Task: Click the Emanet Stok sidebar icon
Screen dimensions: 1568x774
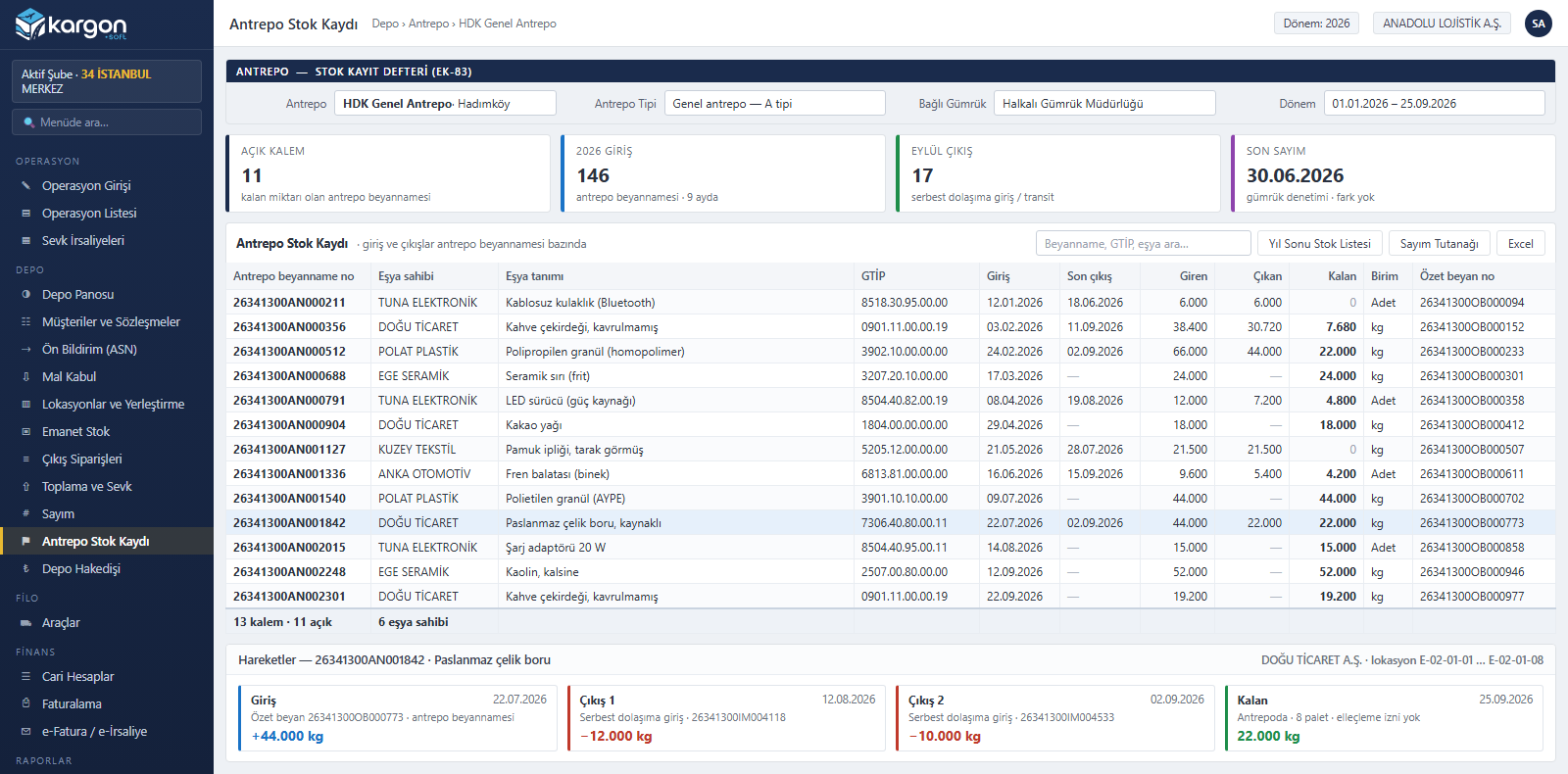Action: (25, 431)
